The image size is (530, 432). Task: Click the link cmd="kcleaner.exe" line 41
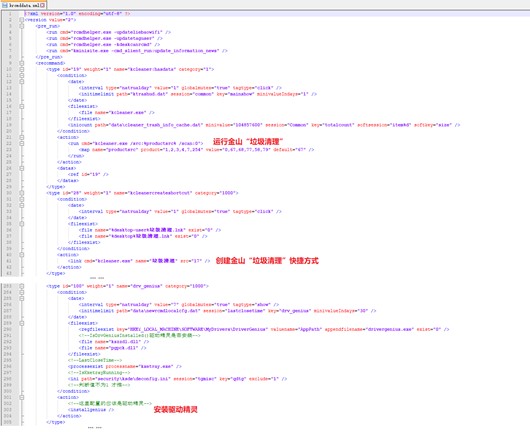(x=139, y=261)
